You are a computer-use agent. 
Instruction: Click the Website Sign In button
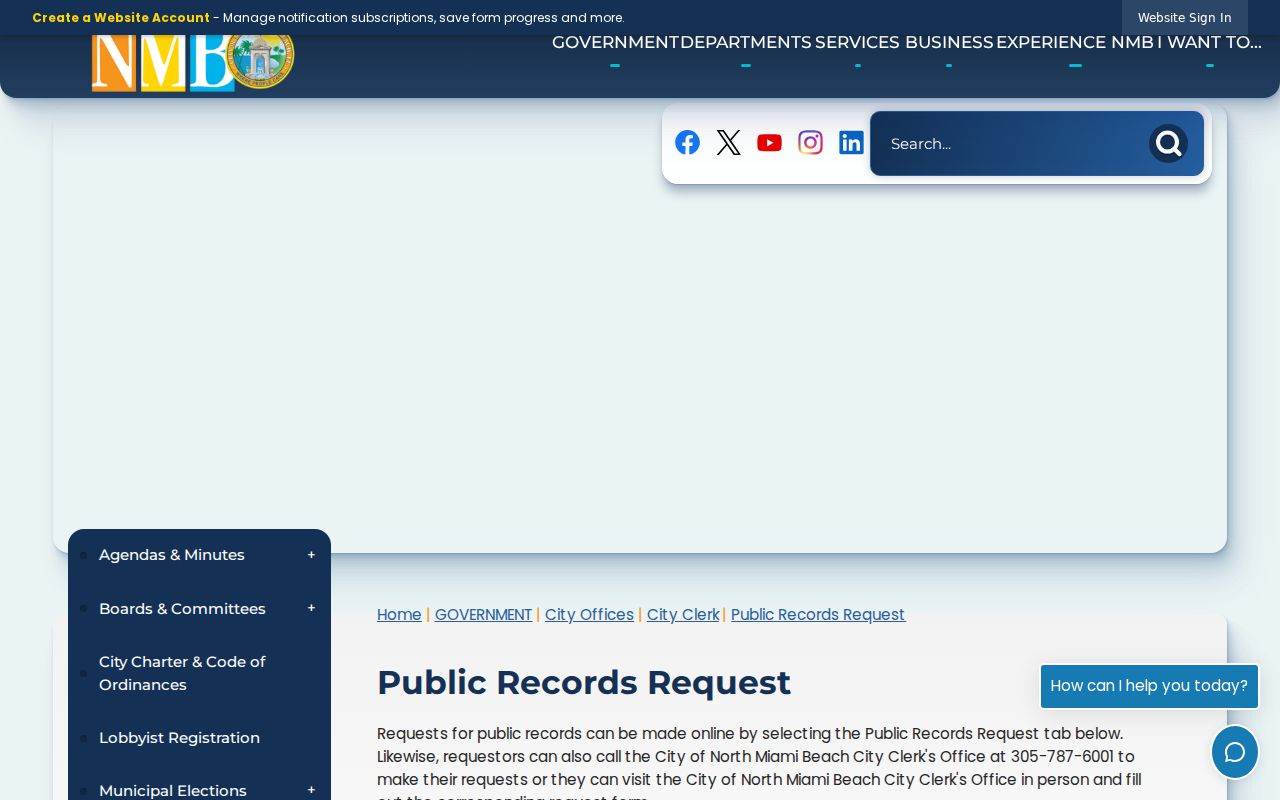click(1184, 18)
